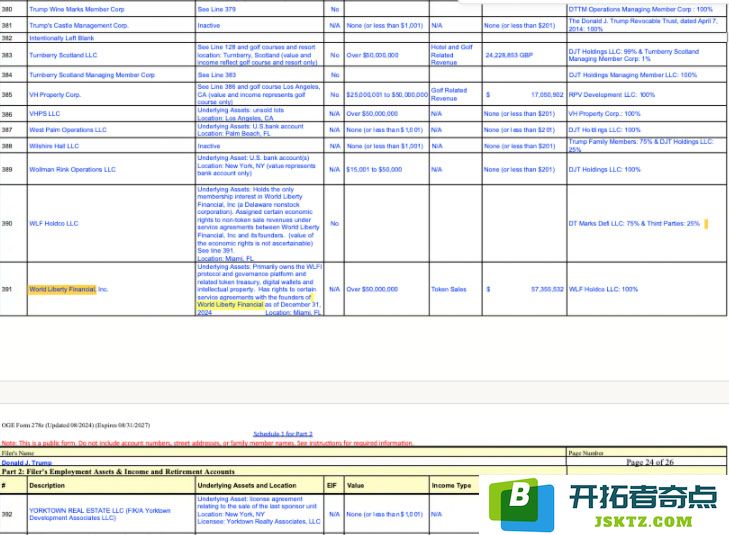
Task: Click row number '390'
Action: (7, 224)
